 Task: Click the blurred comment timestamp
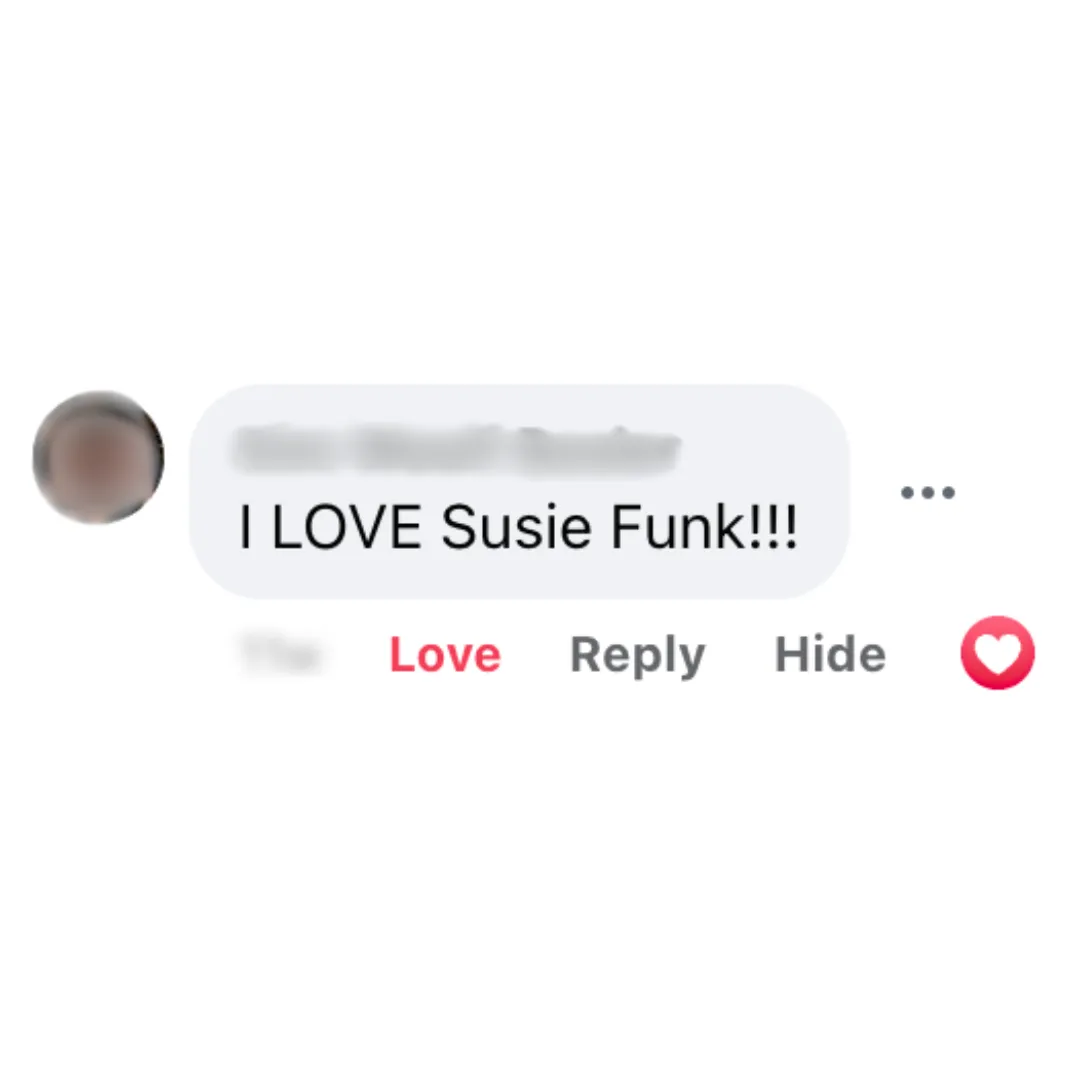pyautogui.click(x=281, y=653)
